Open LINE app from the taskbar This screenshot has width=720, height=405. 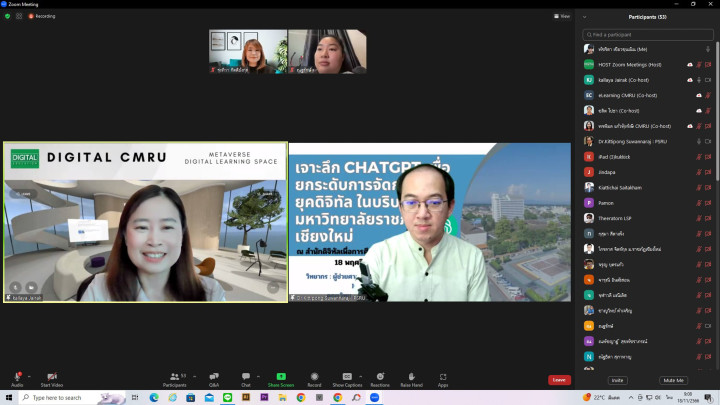[x=227, y=398]
